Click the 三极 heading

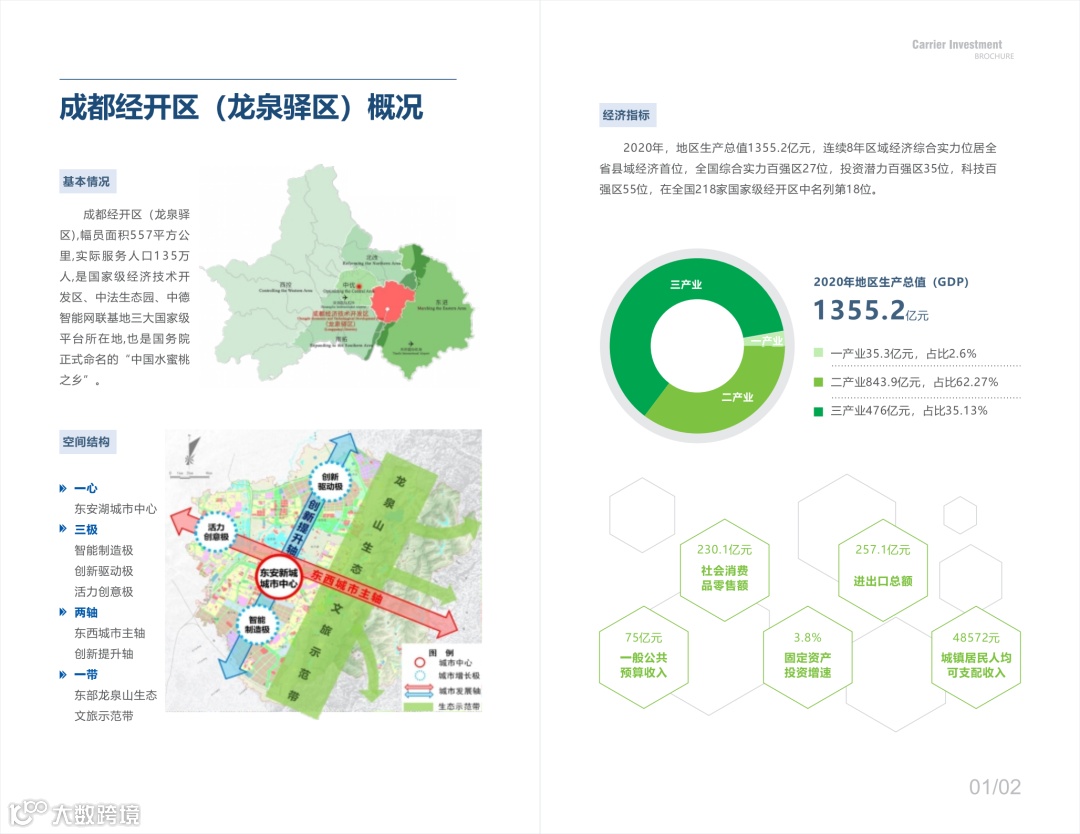pos(86,530)
